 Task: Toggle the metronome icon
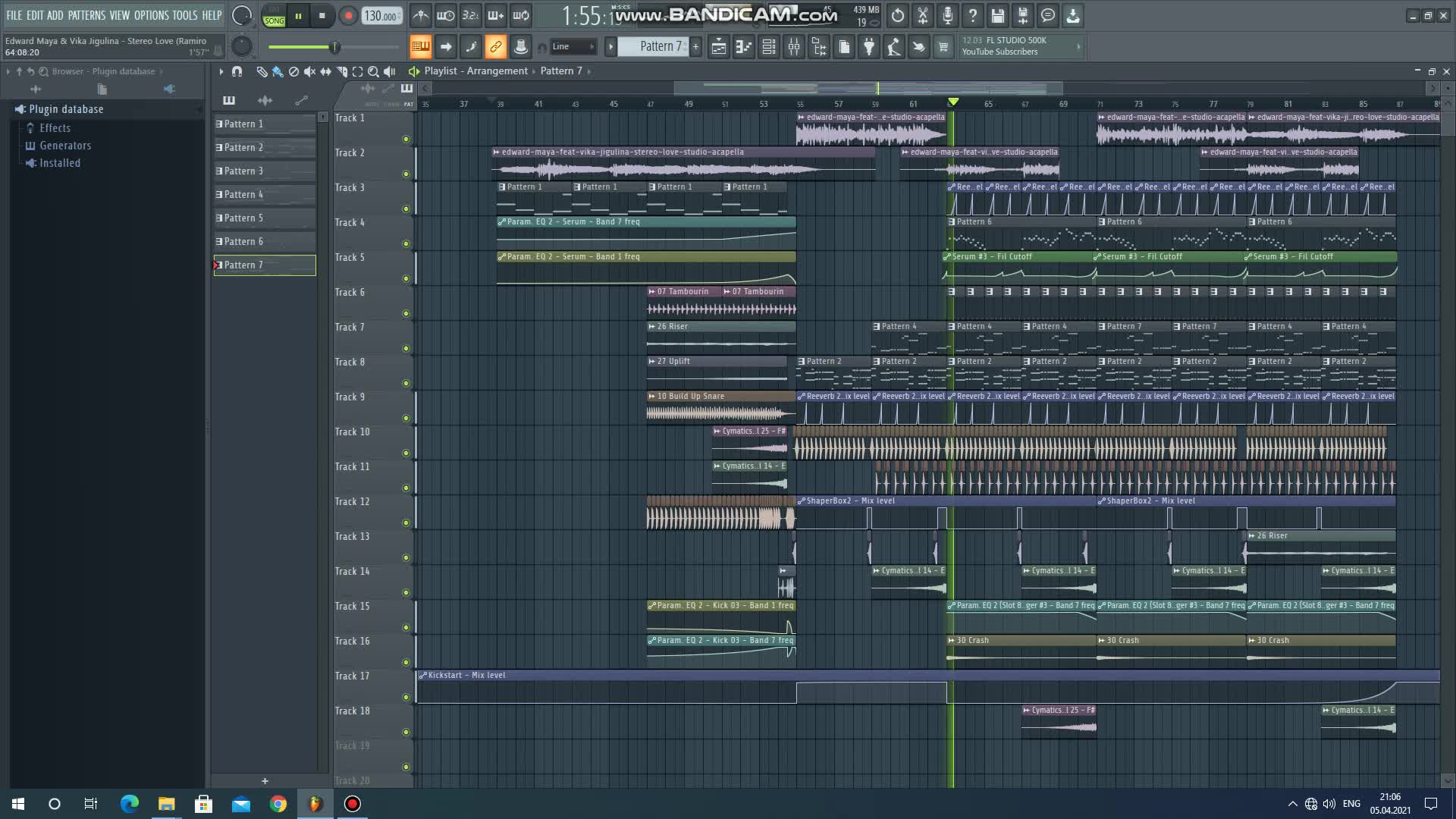tap(421, 15)
